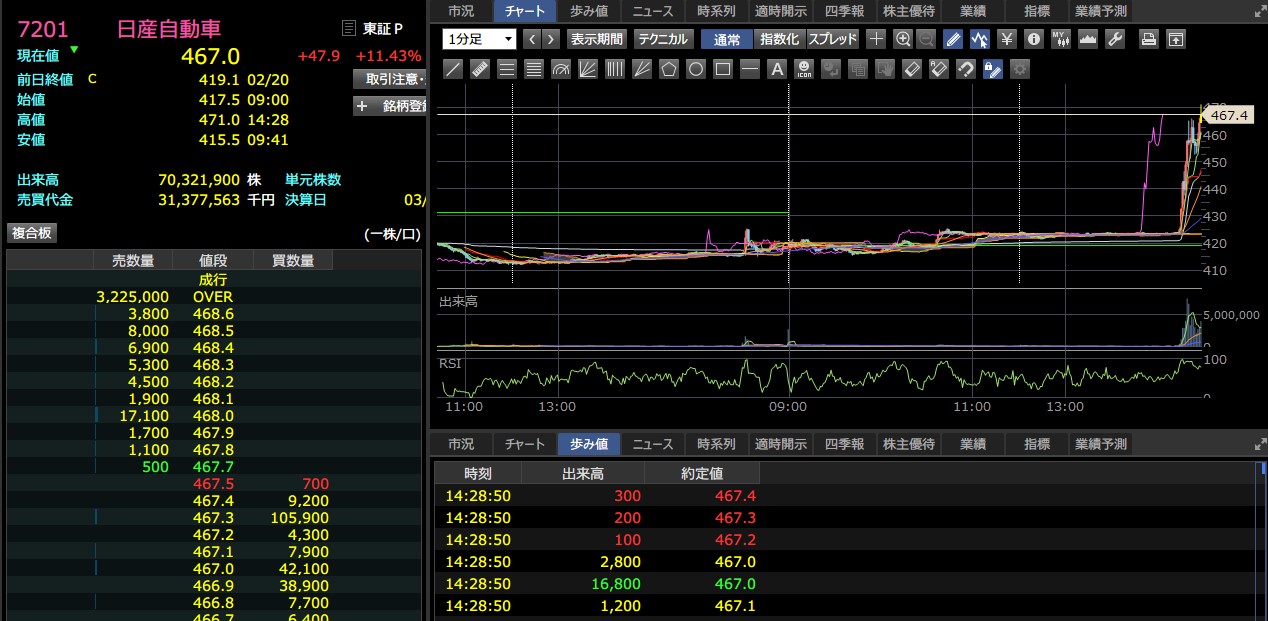The width and height of the screenshot is (1268, 621).
Task: Click the 約定値 column header
Action: [702, 473]
